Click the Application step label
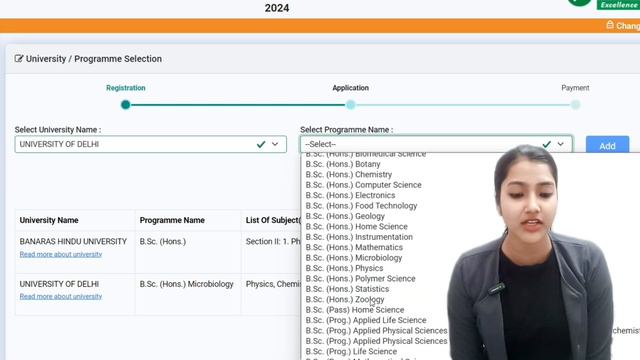 [350, 88]
